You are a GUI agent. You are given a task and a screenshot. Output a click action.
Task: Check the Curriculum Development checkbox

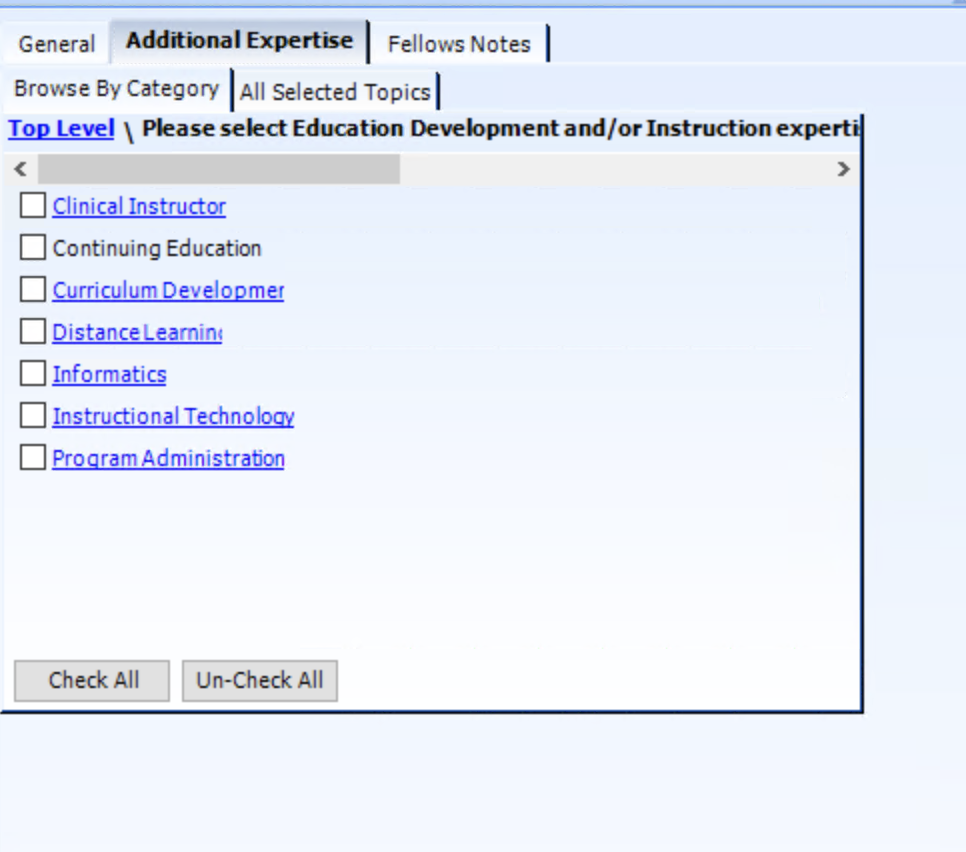coord(31,289)
